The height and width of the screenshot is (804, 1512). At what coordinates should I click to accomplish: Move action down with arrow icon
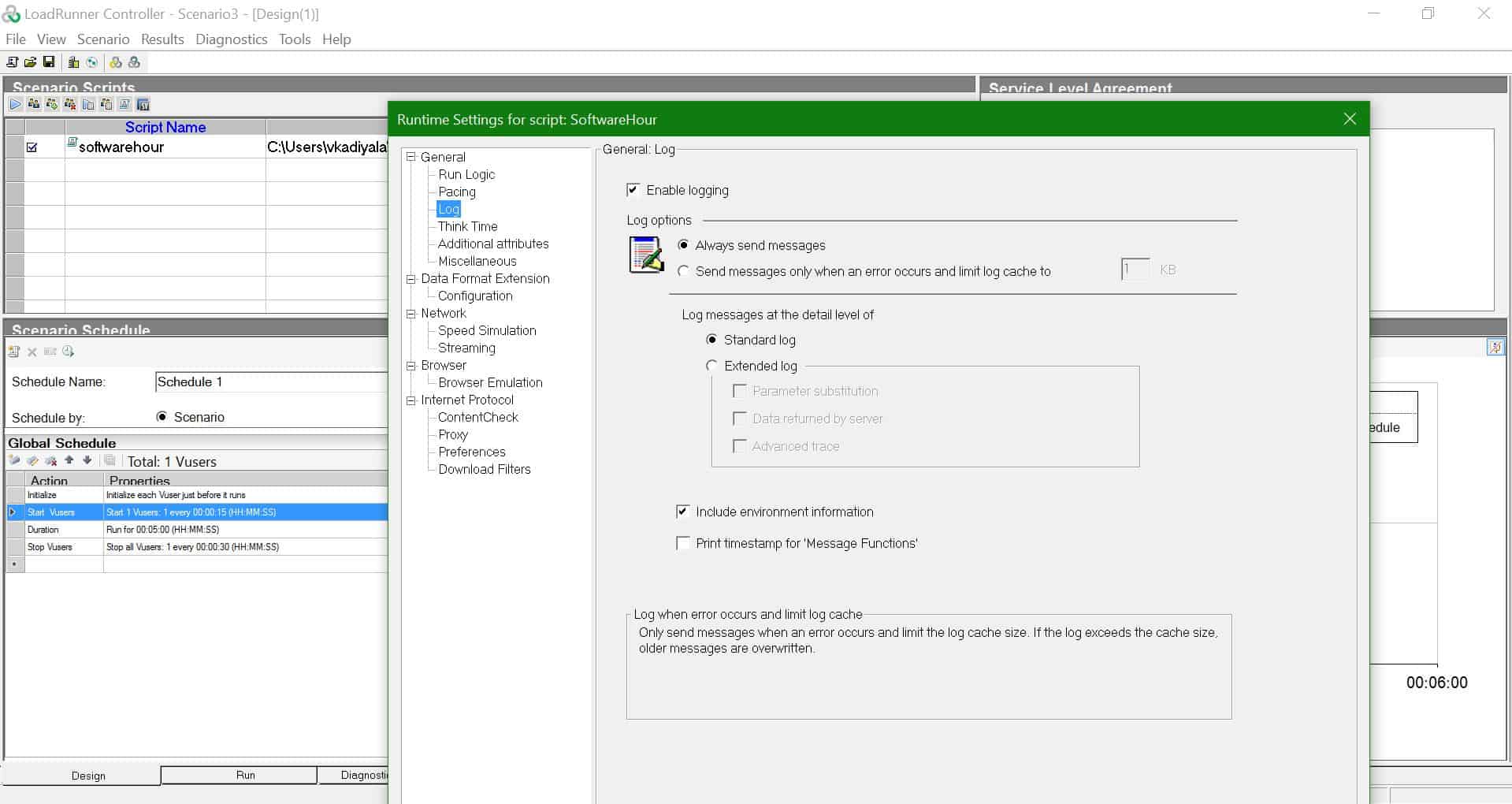coord(87,460)
